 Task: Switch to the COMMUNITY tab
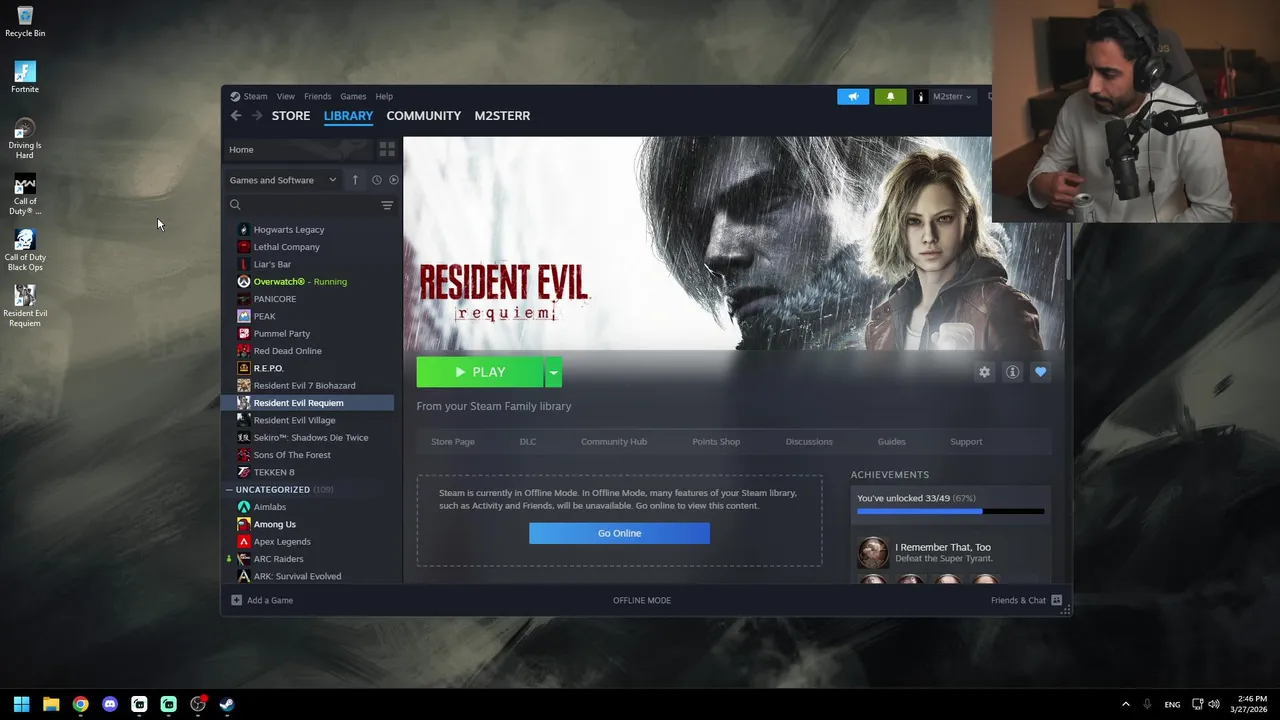(424, 116)
